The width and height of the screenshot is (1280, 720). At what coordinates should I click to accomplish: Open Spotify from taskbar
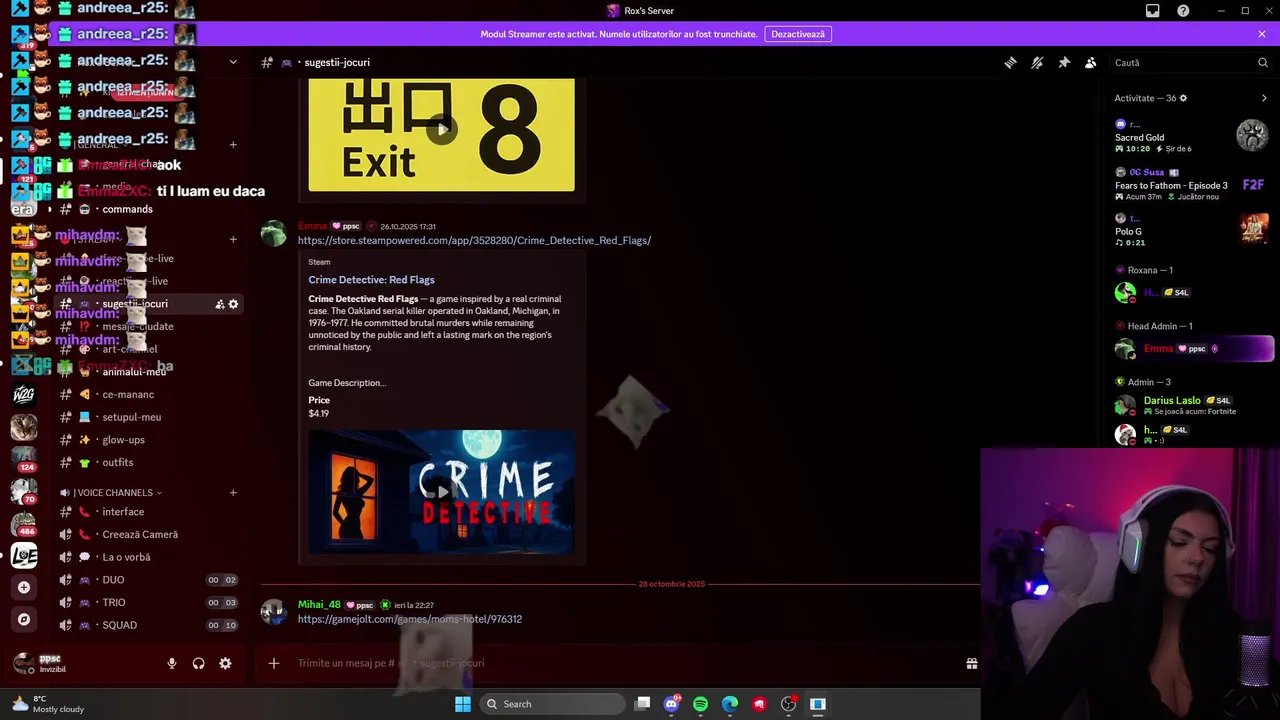[x=700, y=704]
